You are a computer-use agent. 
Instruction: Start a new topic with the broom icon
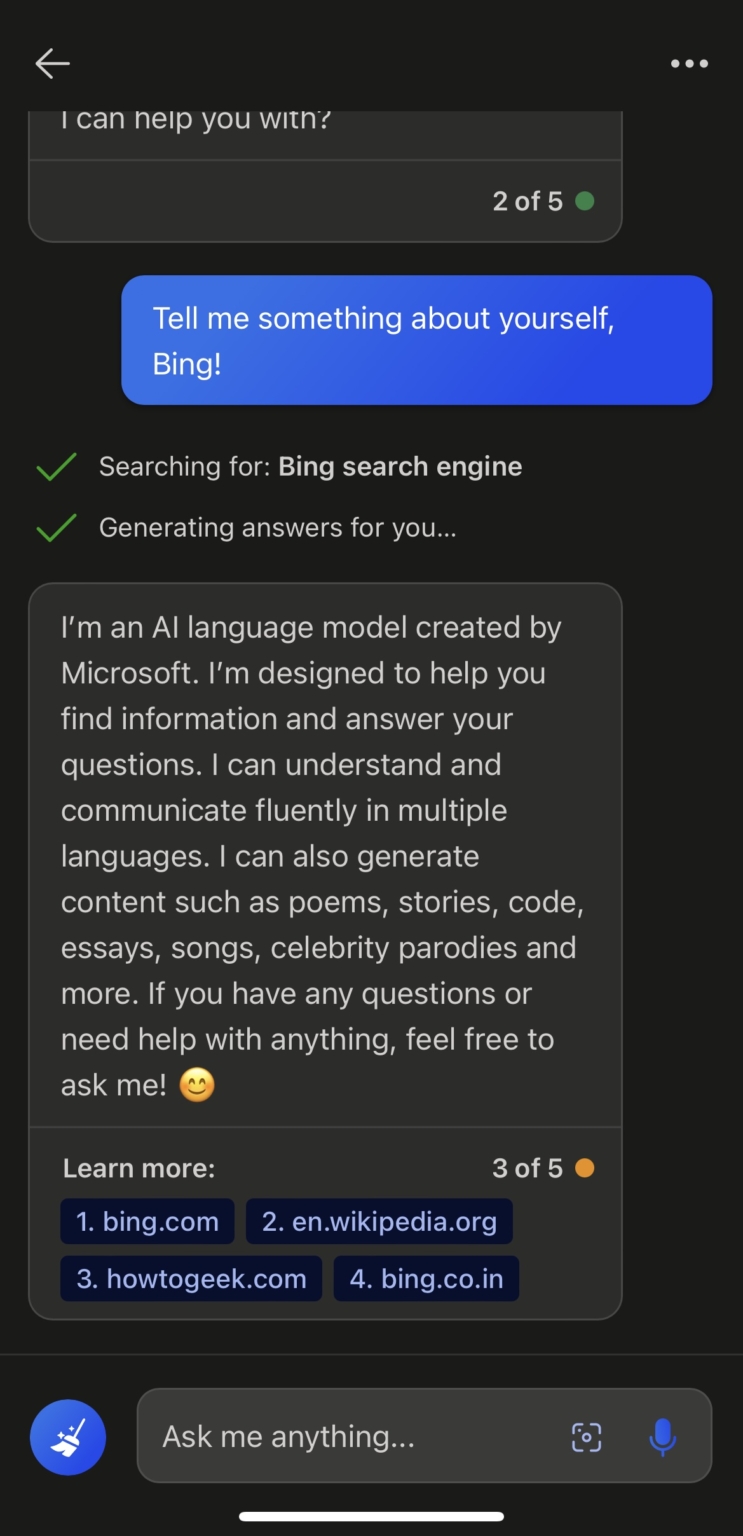pos(67,1436)
